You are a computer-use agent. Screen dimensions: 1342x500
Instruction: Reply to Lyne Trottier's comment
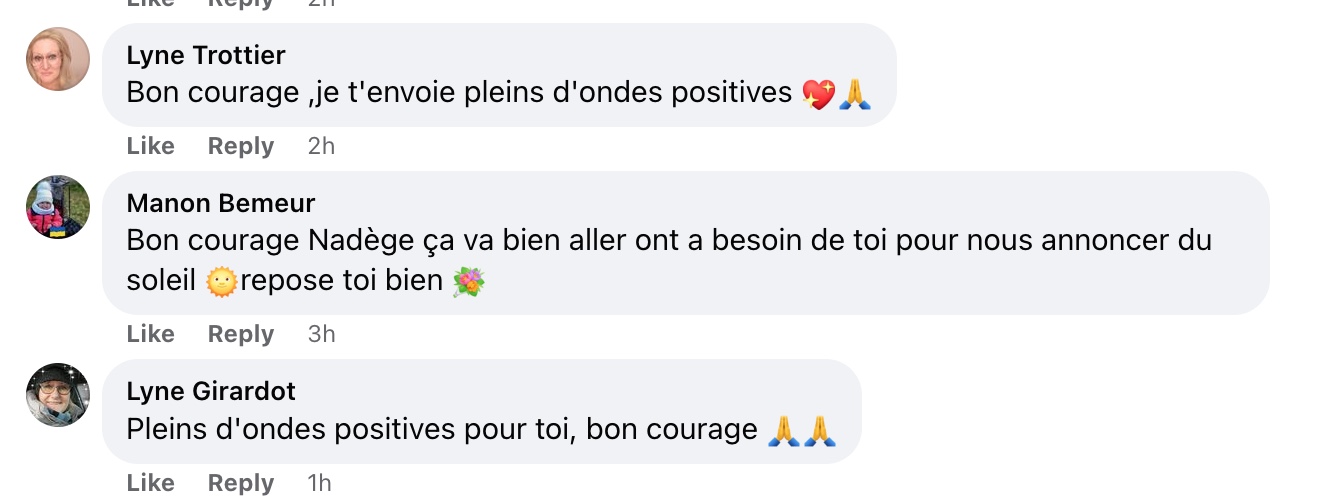pos(241,146)
